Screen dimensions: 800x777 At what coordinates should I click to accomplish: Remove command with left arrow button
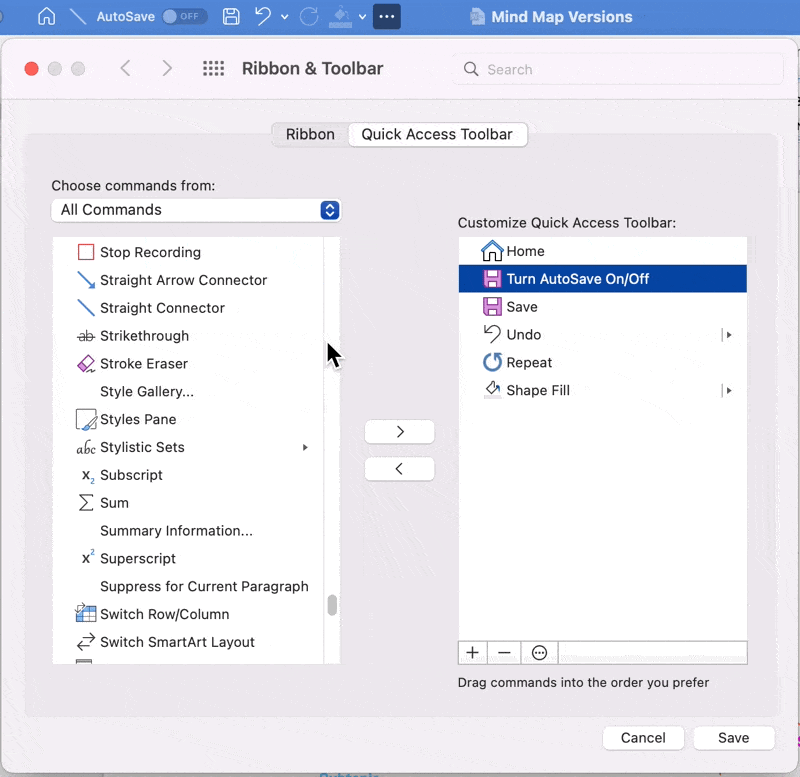[399, 469]
